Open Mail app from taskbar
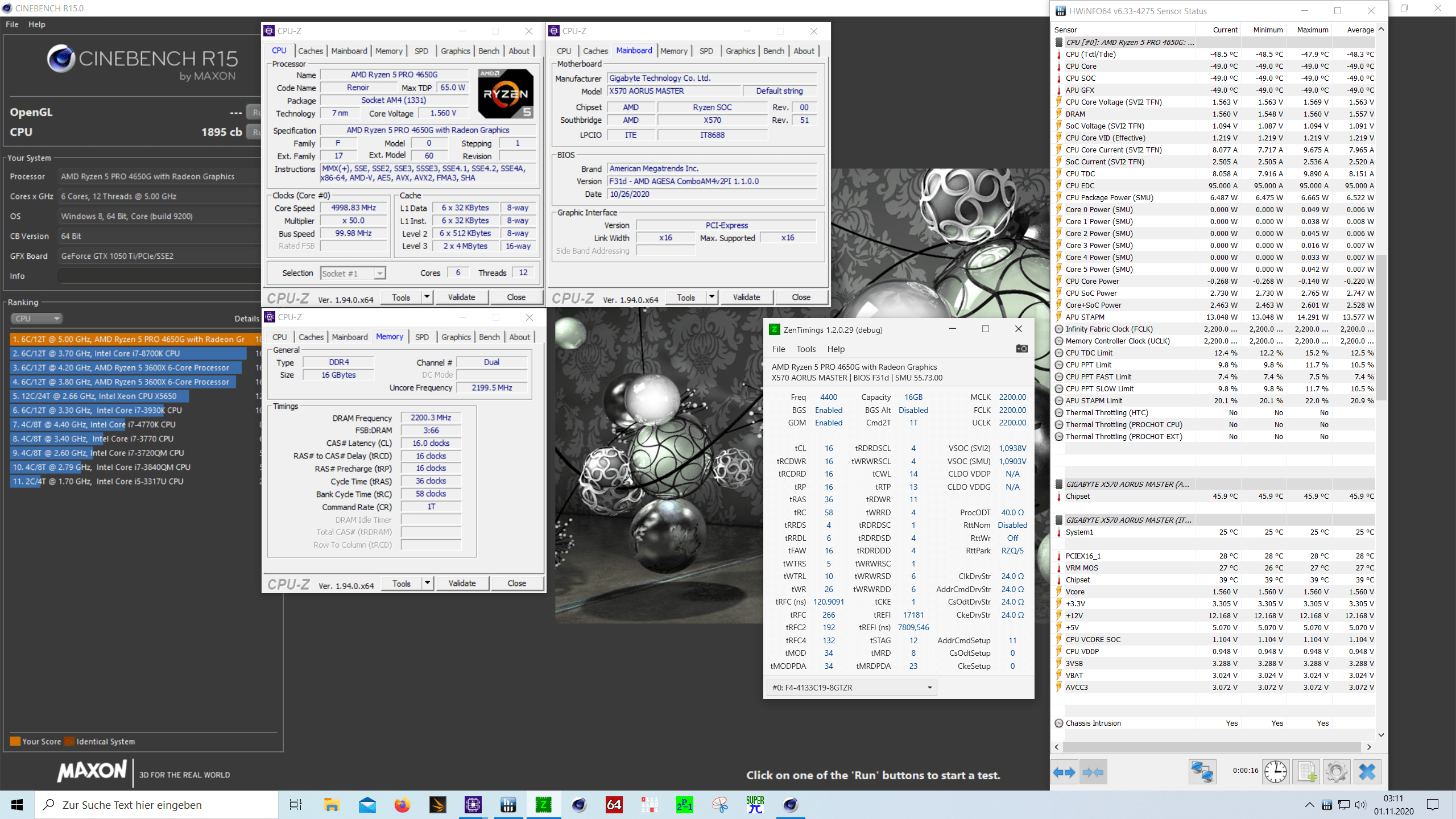 pyautogui.click(x=367, y=805)
